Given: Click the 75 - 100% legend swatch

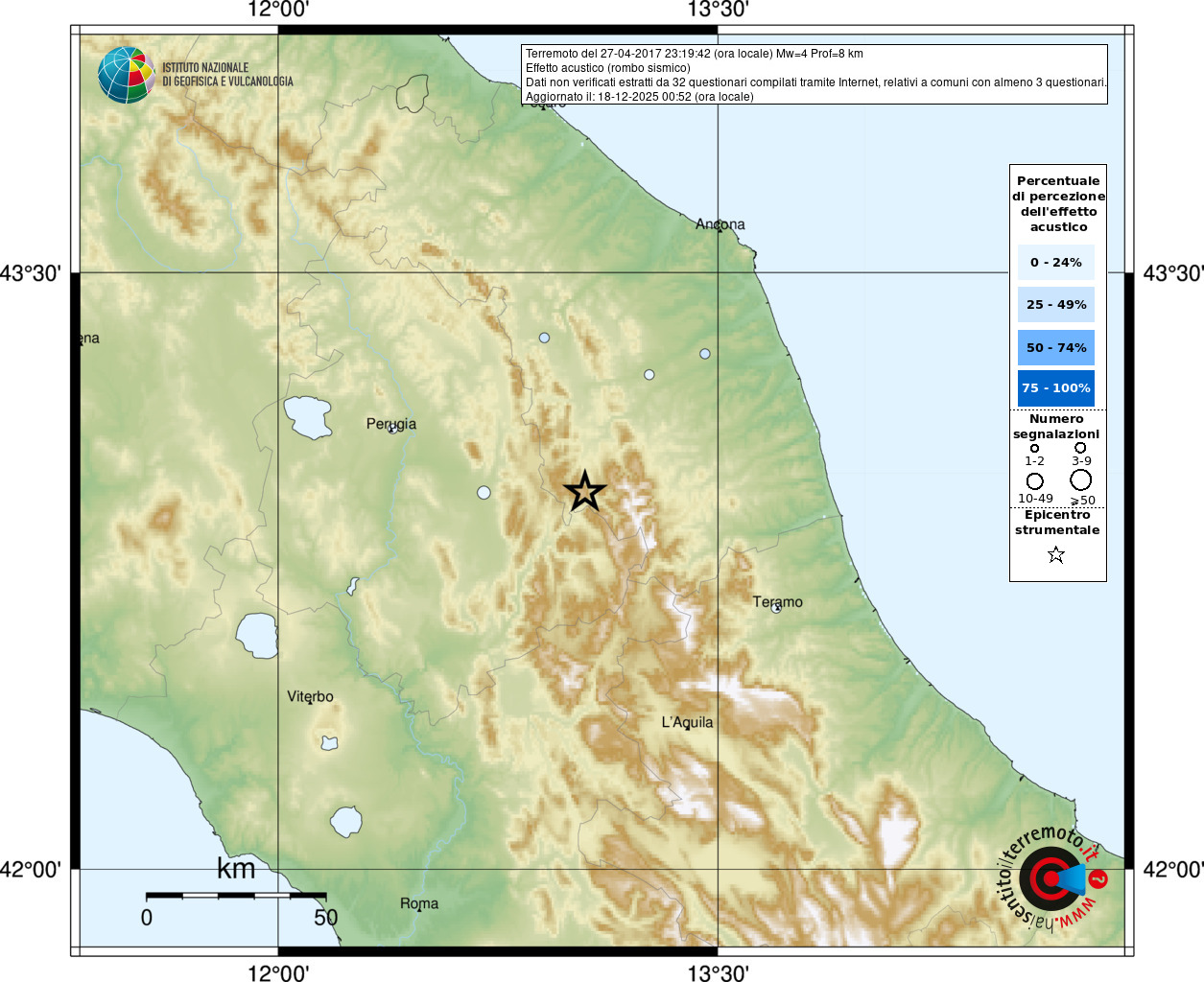Looking at the screenshot, I should pyautogui.click(x=1055, y=388).
